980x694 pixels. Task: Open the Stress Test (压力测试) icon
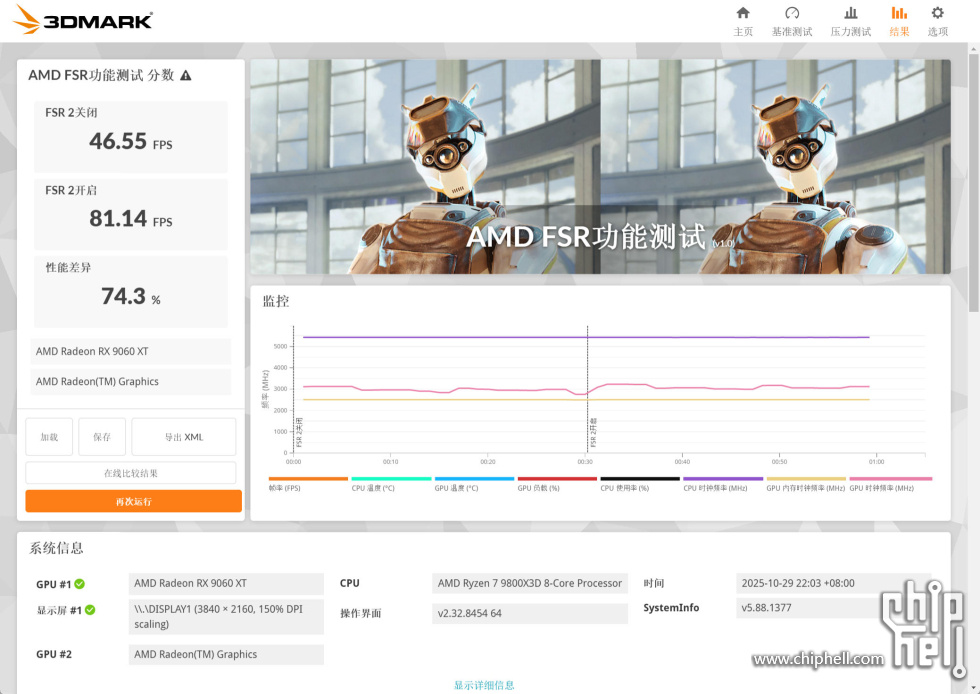point(850,14)
